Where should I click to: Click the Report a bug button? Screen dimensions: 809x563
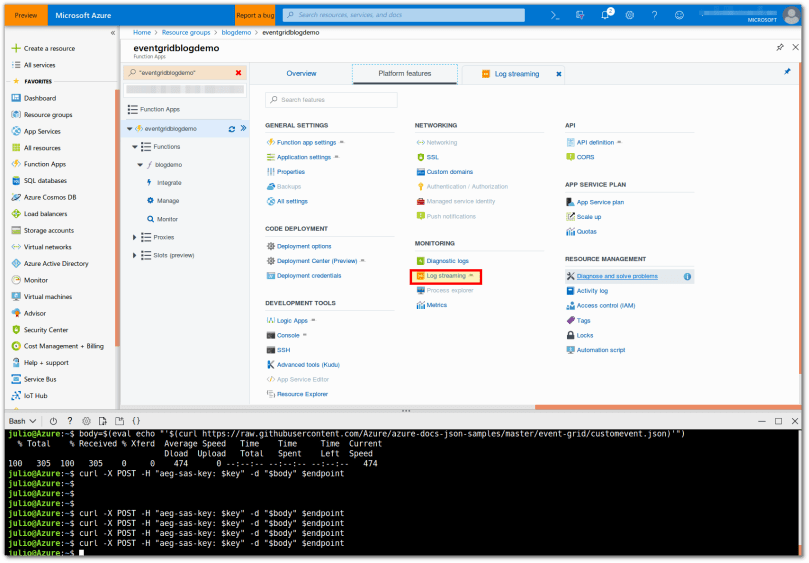pos(257,15)
